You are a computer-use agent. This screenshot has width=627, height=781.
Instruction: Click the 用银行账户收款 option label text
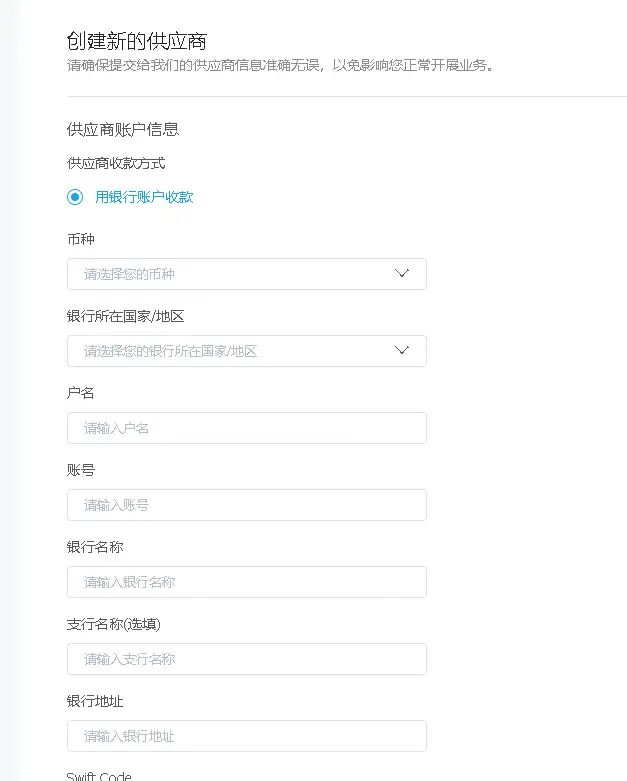pyautogui.click(x=144, y=197)
